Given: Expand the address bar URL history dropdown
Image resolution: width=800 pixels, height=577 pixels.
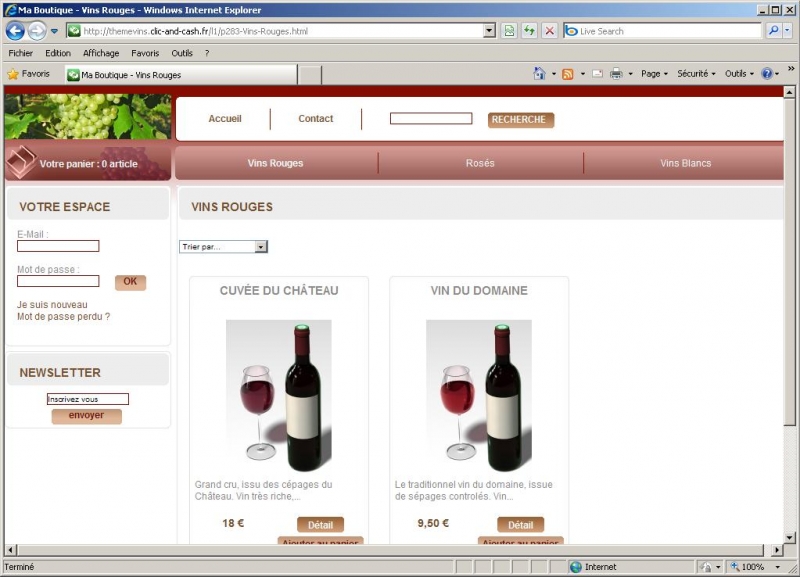Looking at the screenshot, I should pos(489,31).
